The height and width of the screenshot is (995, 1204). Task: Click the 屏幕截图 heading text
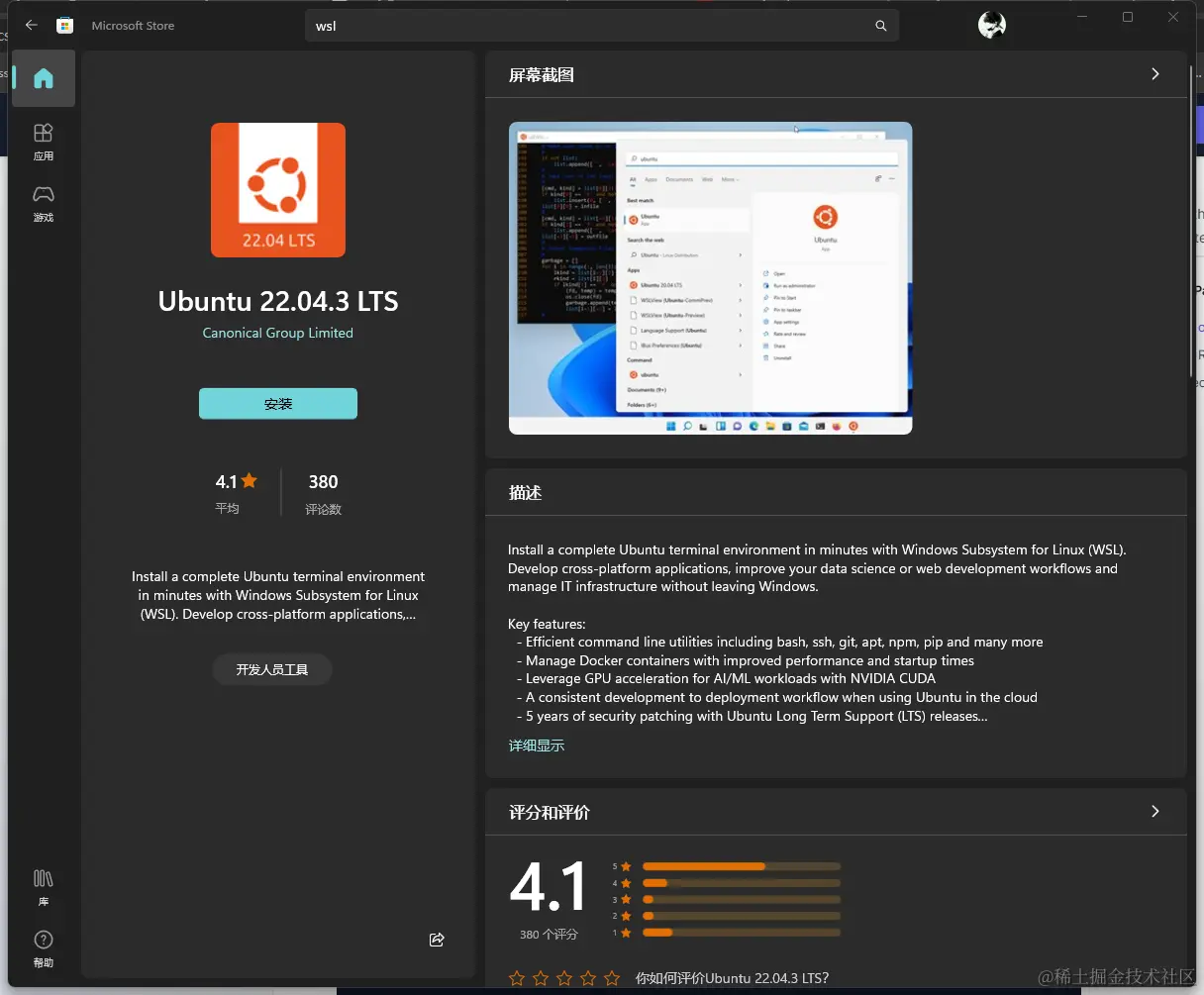click(x=542, y=75)
